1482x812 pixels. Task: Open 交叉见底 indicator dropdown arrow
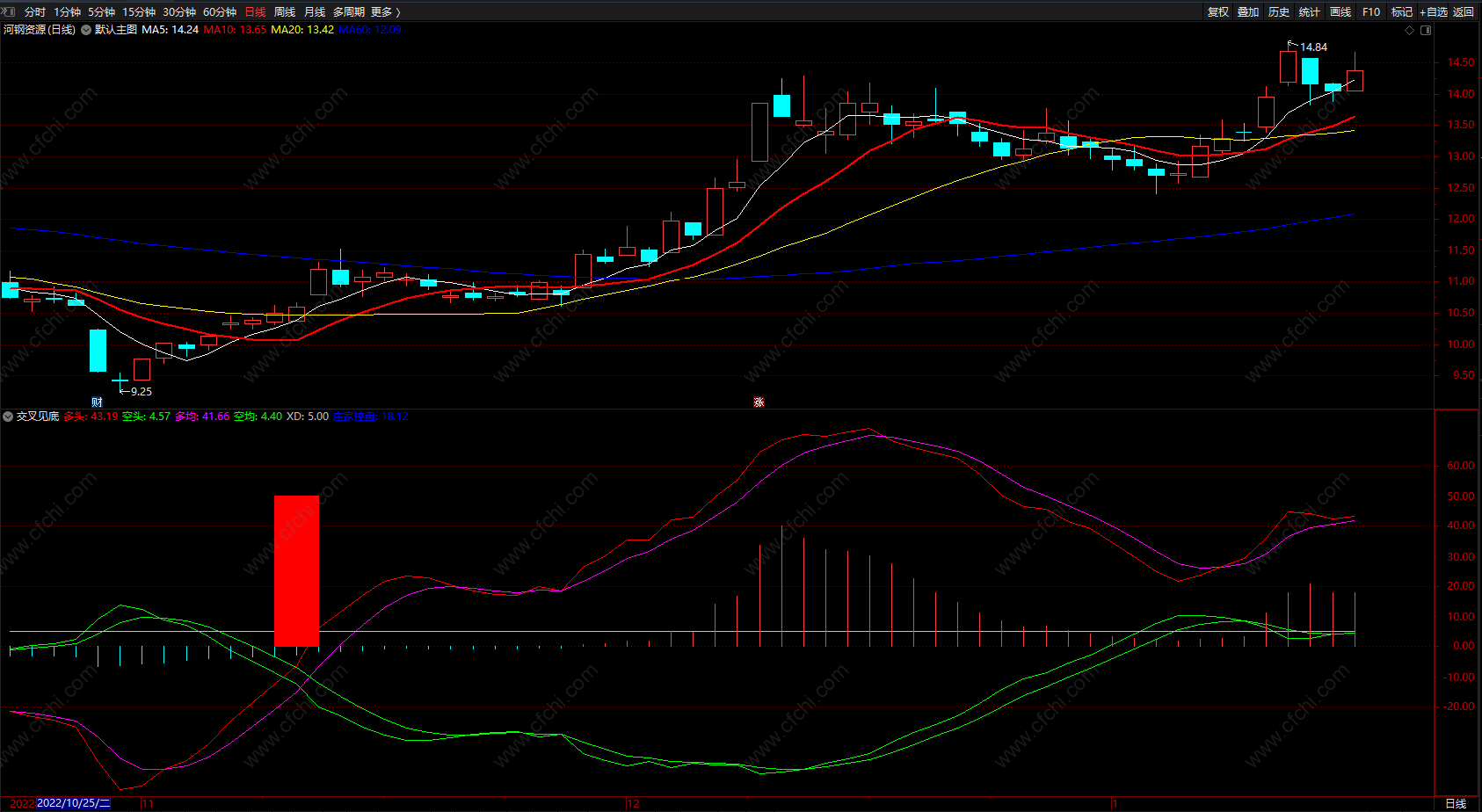point(8,417)
